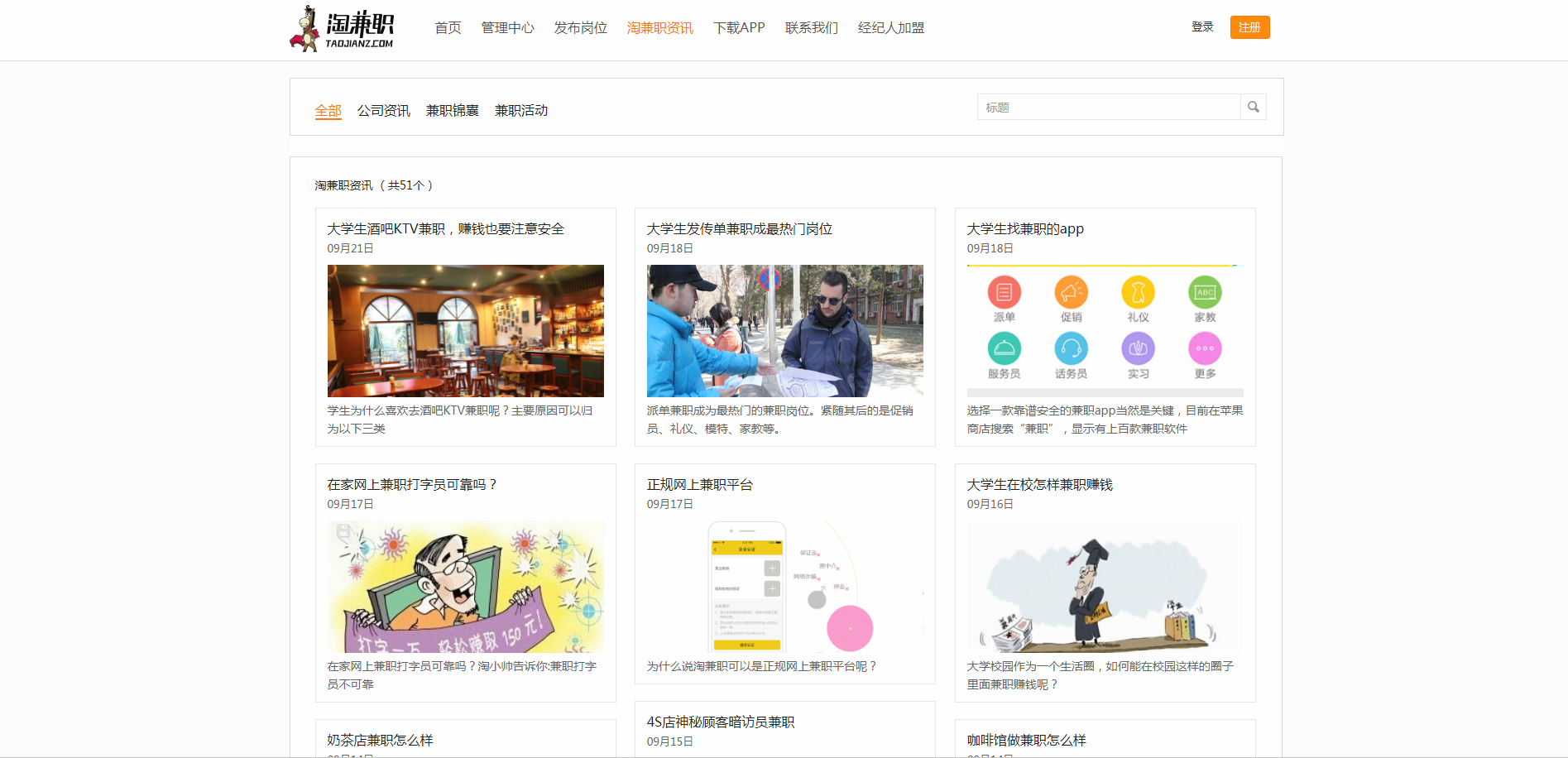This screenshot has width=1568, height=758.
Task: Click the orange 注册 button
Action: pyautogui.click(x=1249, y=27)
